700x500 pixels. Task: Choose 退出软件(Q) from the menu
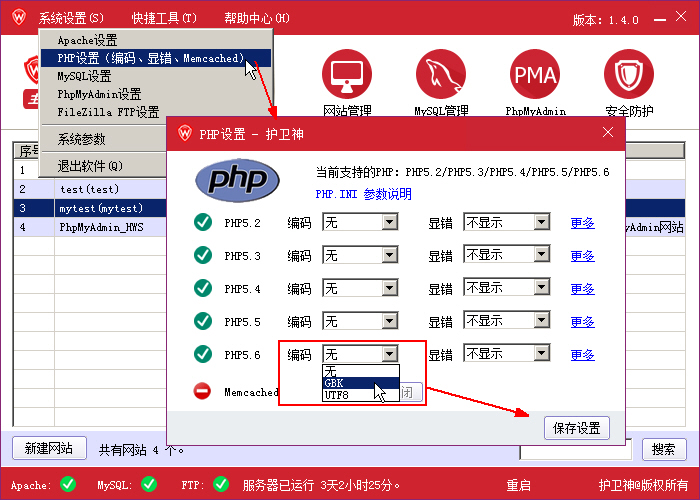coord(104,166)
